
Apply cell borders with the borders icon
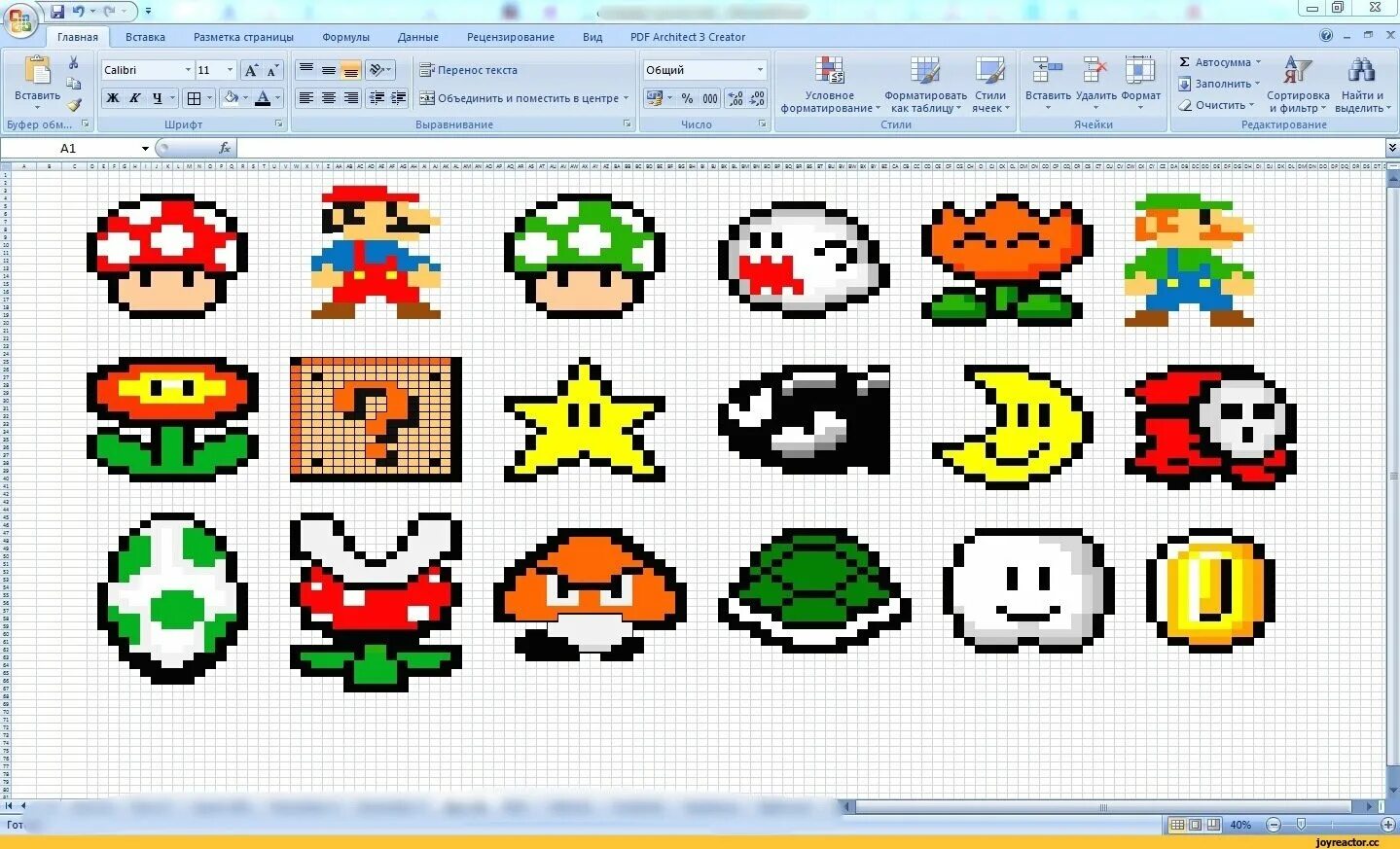pyautogui.click(x=194, y=98)
